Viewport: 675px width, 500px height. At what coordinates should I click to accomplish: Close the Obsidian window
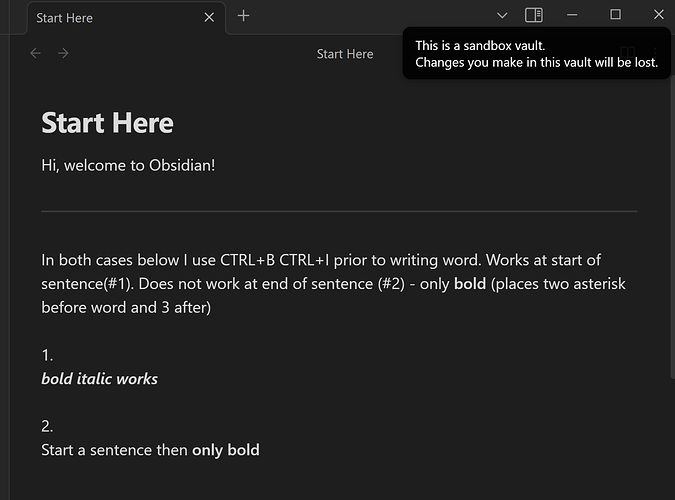click(x=658, y=15)
